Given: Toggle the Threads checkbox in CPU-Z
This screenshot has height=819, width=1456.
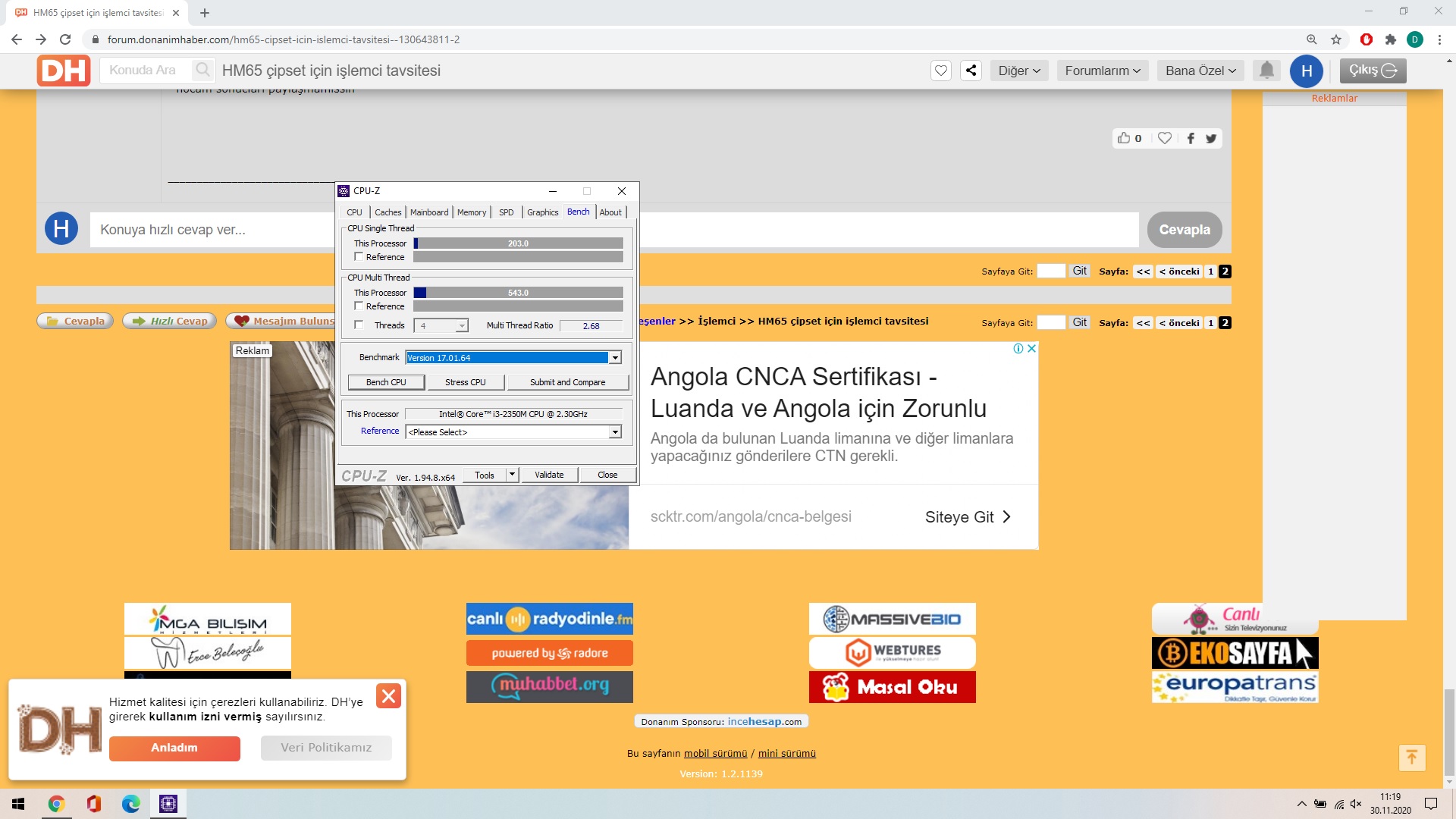Looking at the screenshot, I should 359,325.
